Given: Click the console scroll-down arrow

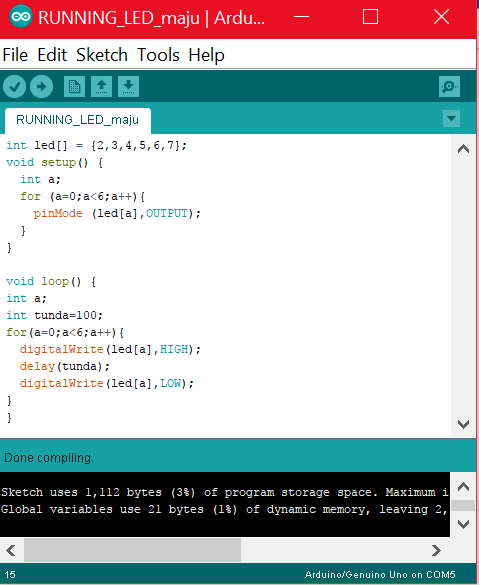Looking at the screenshot, I should point(463,524).
